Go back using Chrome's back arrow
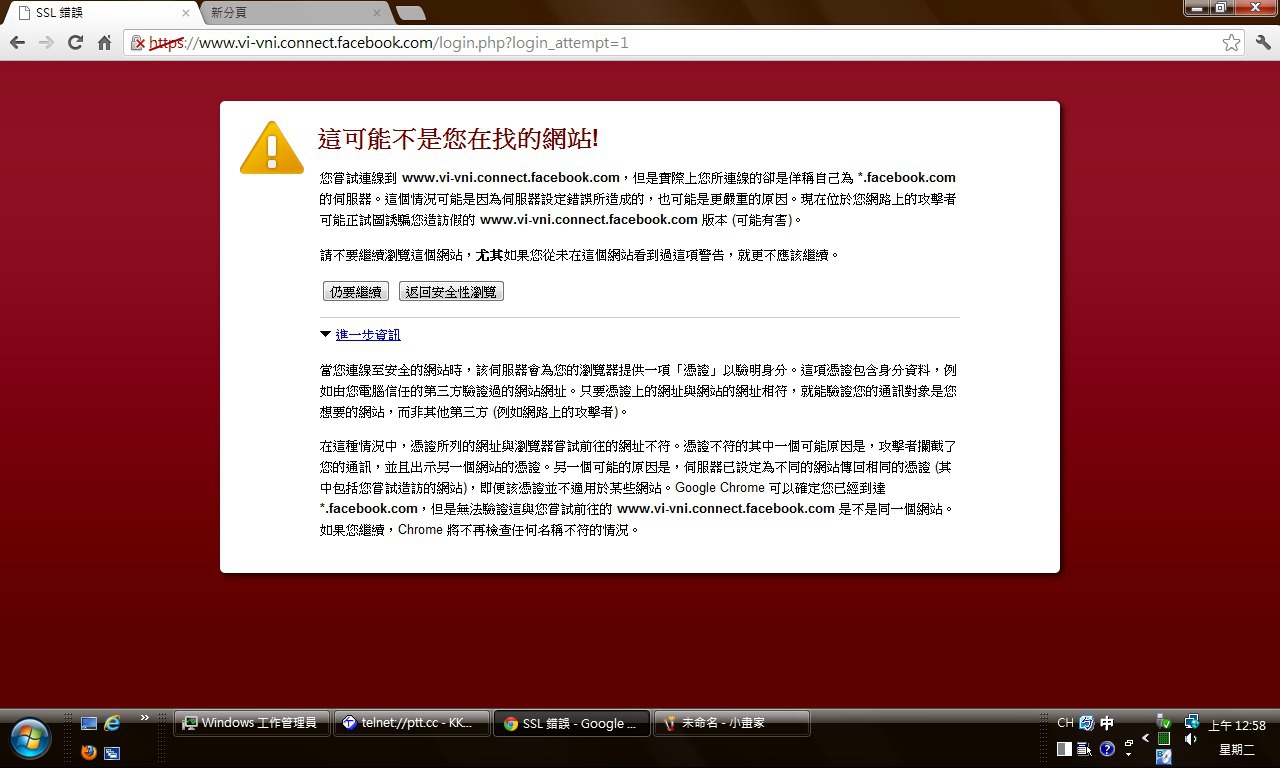Image resolution: width=1280 pixels, height=768 pixels. [x=17, y=42]
